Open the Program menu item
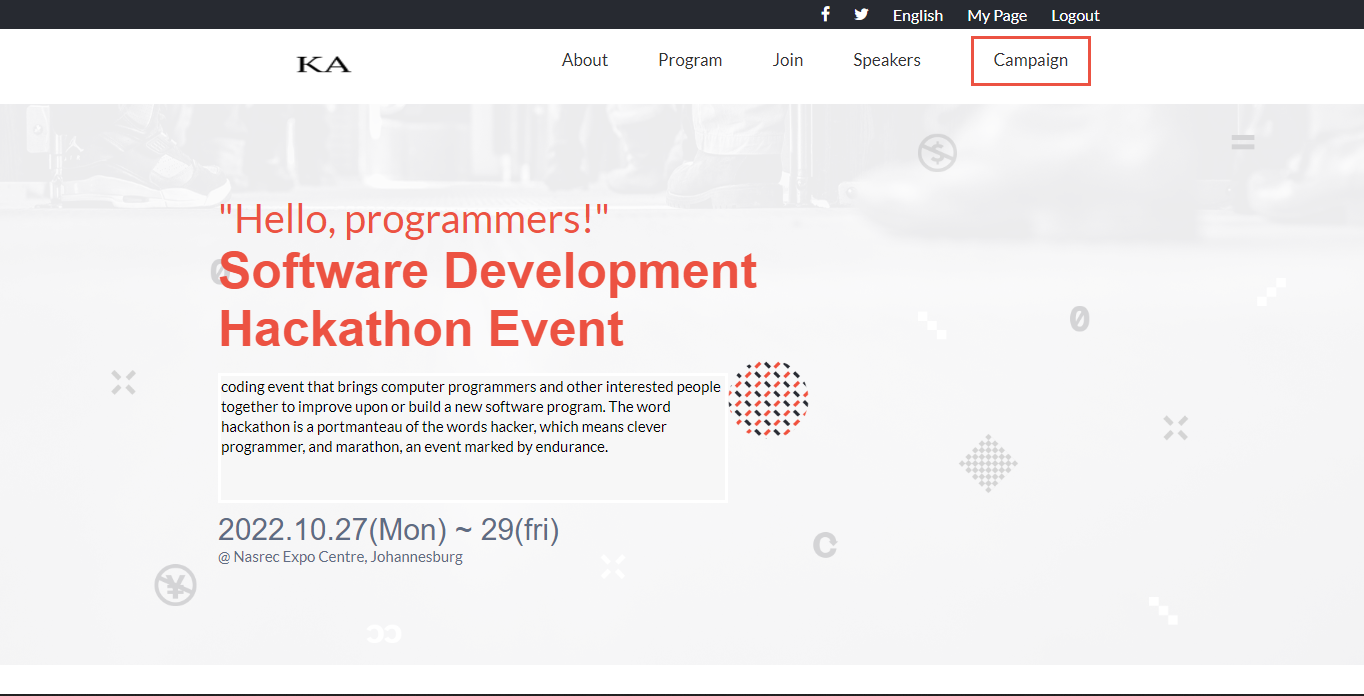Image resolution: width=1364 pixels, height=696 pixels. click(690, 60)
